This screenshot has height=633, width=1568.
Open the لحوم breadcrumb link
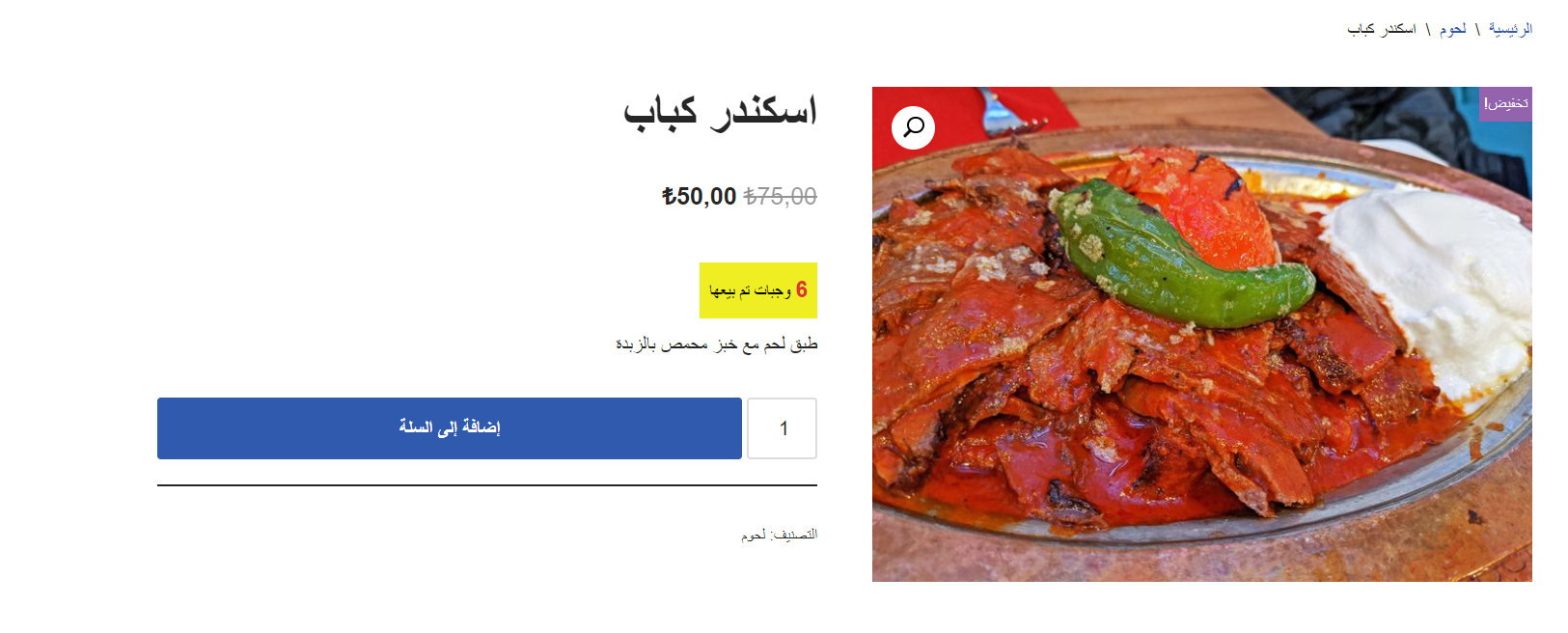(1453, 29)
